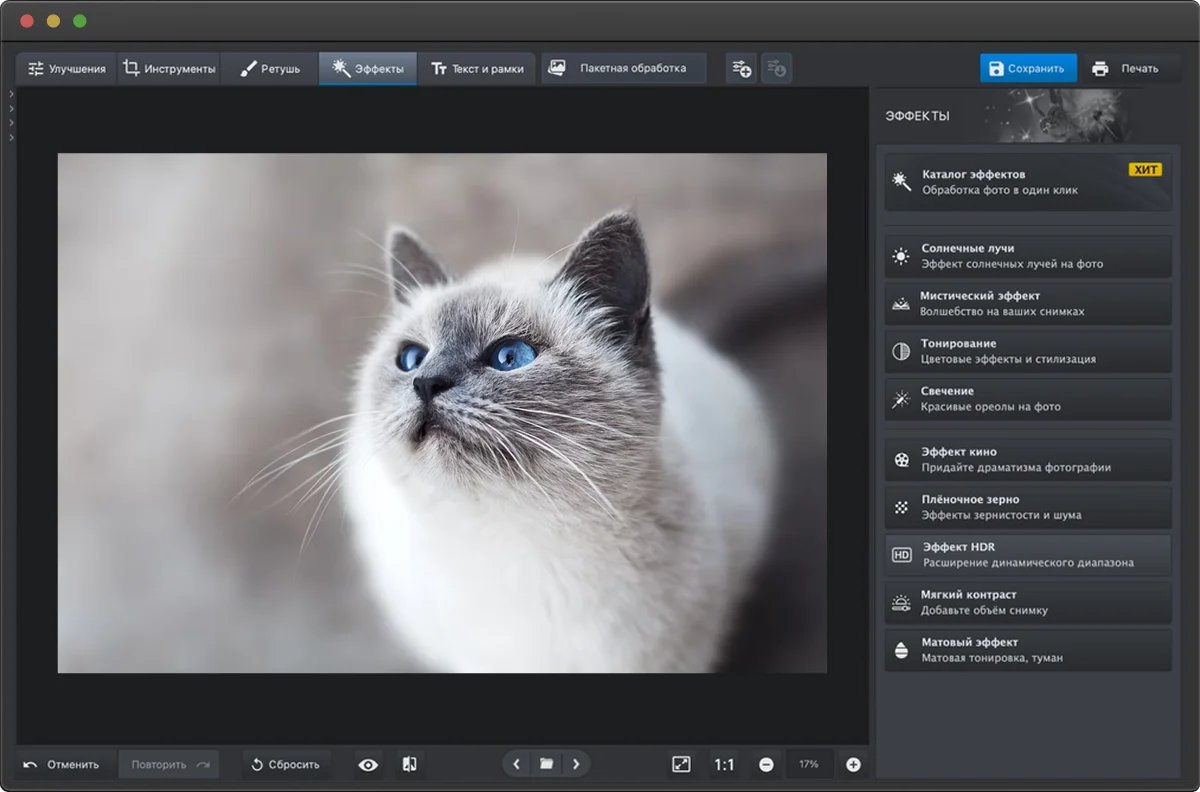1200x792 pixels.
Task: Zoom in with the plus button
Action: coord(853,765)
